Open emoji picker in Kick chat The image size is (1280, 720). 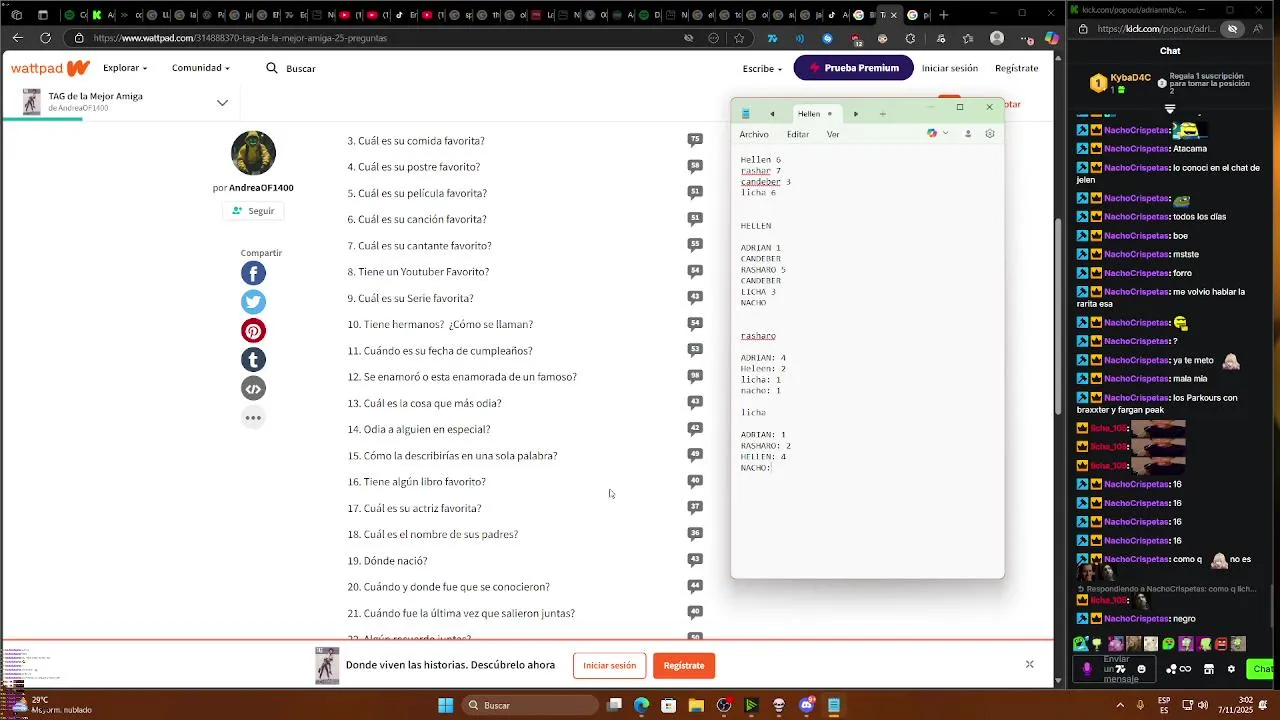(1141, 669)
